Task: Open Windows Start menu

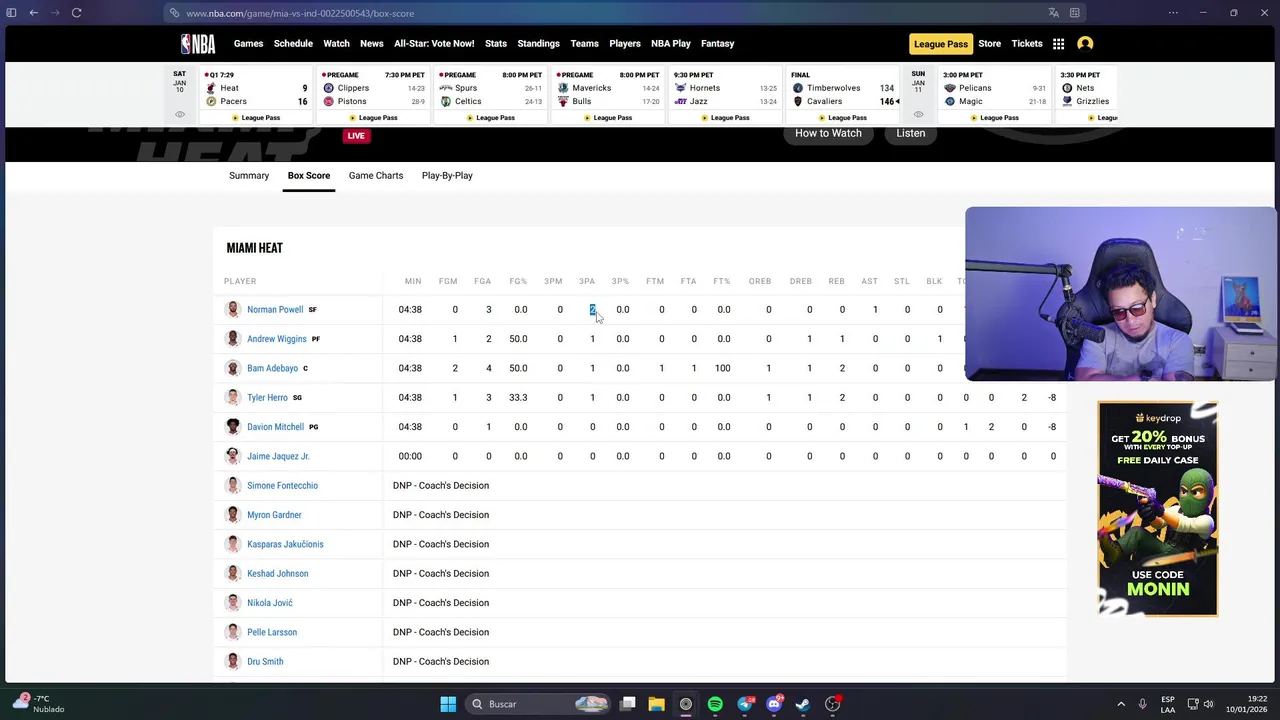Action: point(448,704)
